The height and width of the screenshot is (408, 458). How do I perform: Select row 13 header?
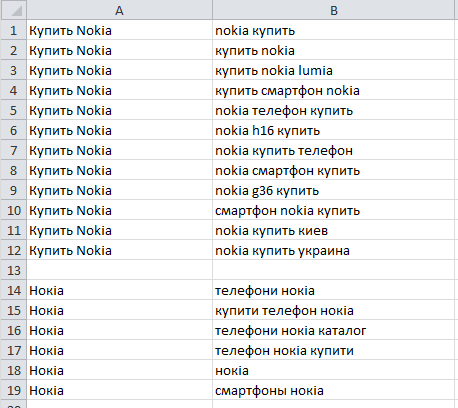click(13, 270)
